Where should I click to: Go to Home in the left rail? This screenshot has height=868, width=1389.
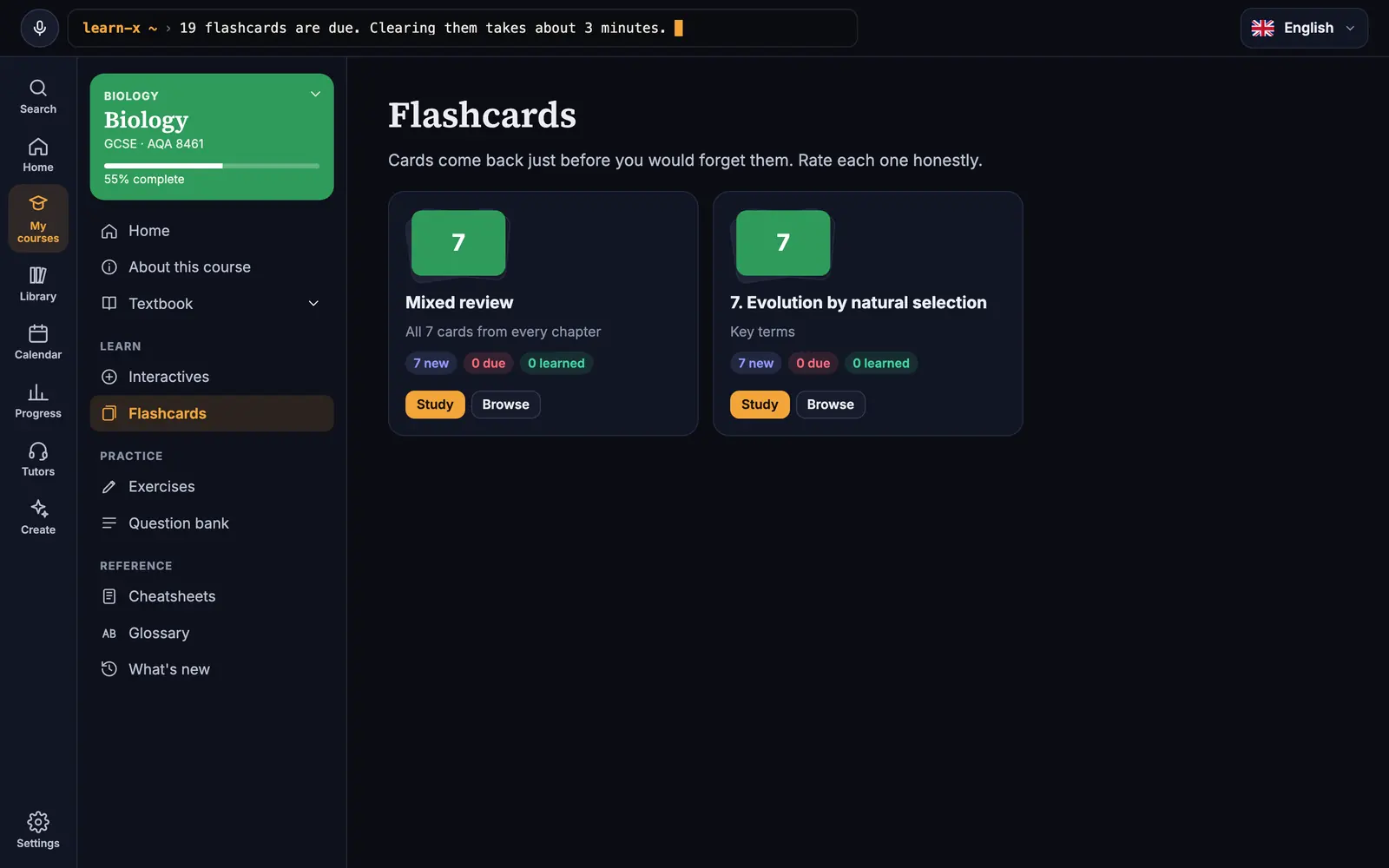tap(38, 155)
